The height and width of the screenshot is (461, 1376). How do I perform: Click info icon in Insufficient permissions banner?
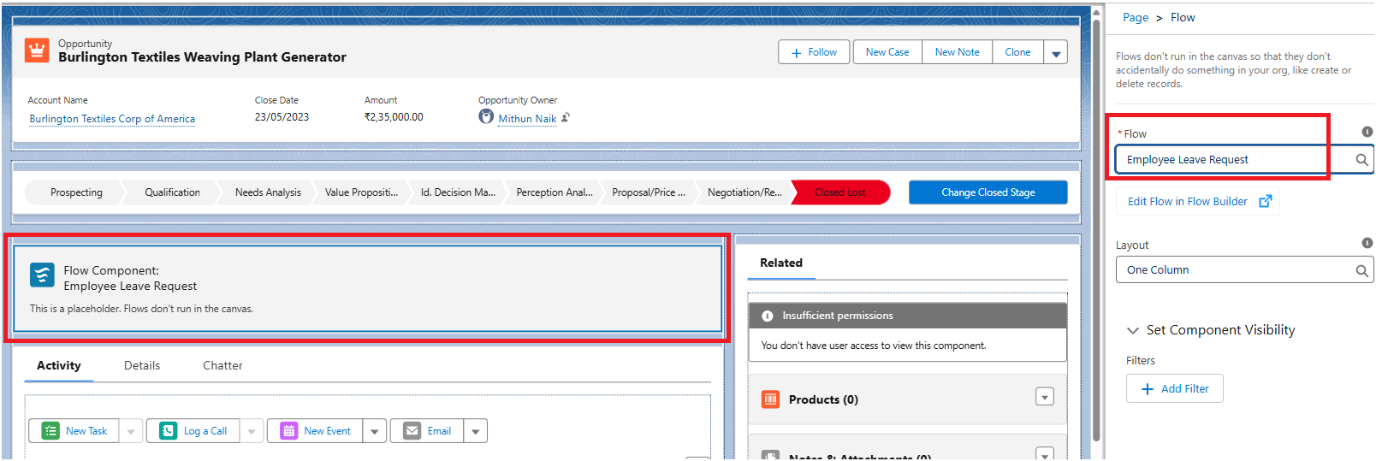[x=768, y=316]
